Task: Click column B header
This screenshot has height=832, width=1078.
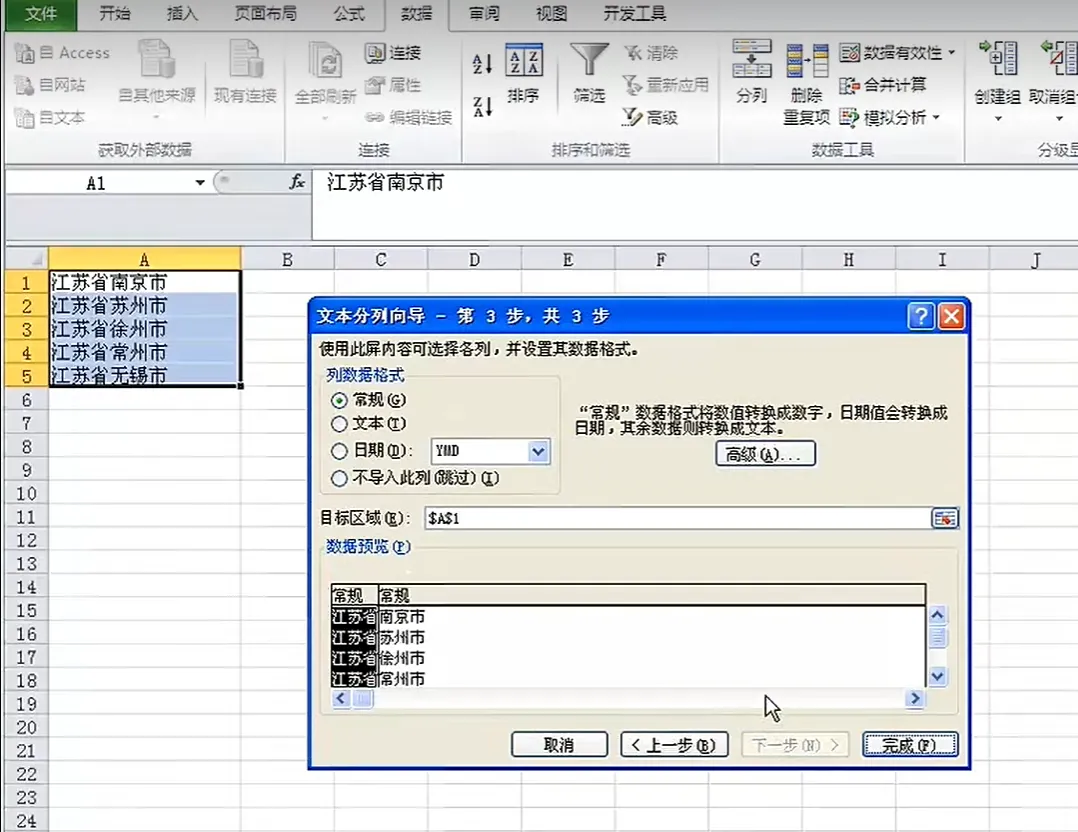Action: click(287, 260)
